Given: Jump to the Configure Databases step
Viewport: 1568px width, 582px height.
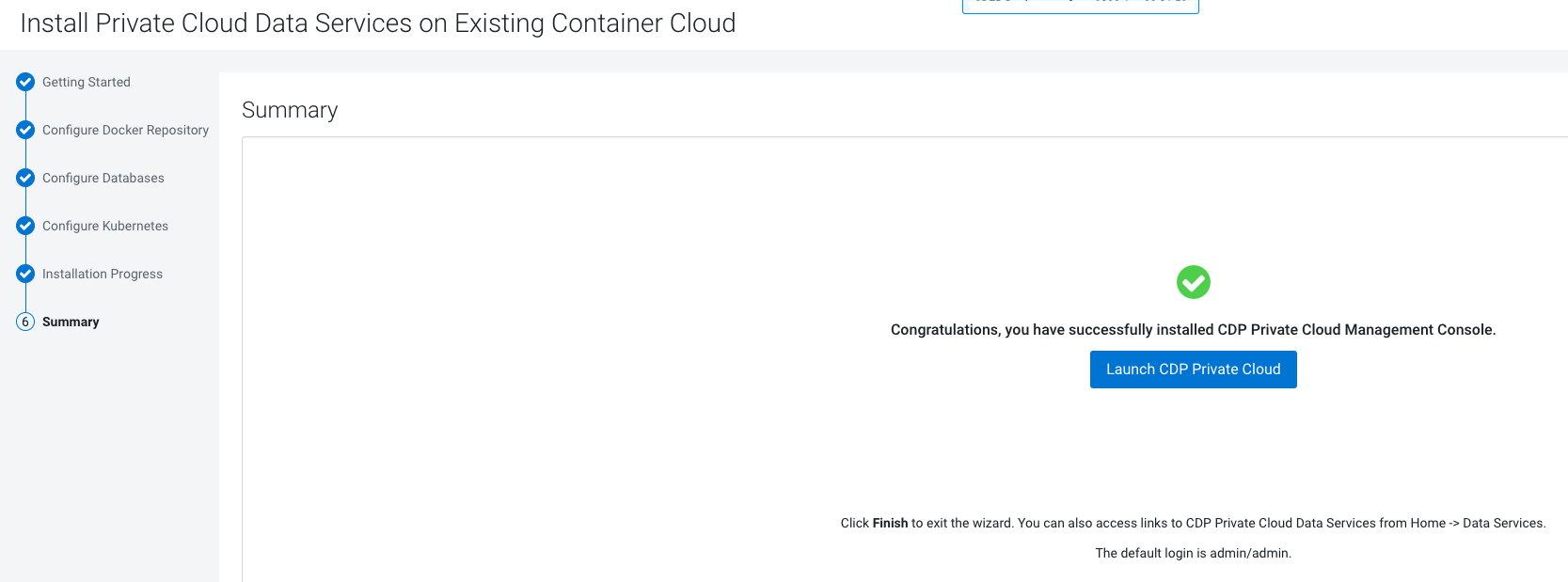Looking at the screenshot, I should (103, 178).
